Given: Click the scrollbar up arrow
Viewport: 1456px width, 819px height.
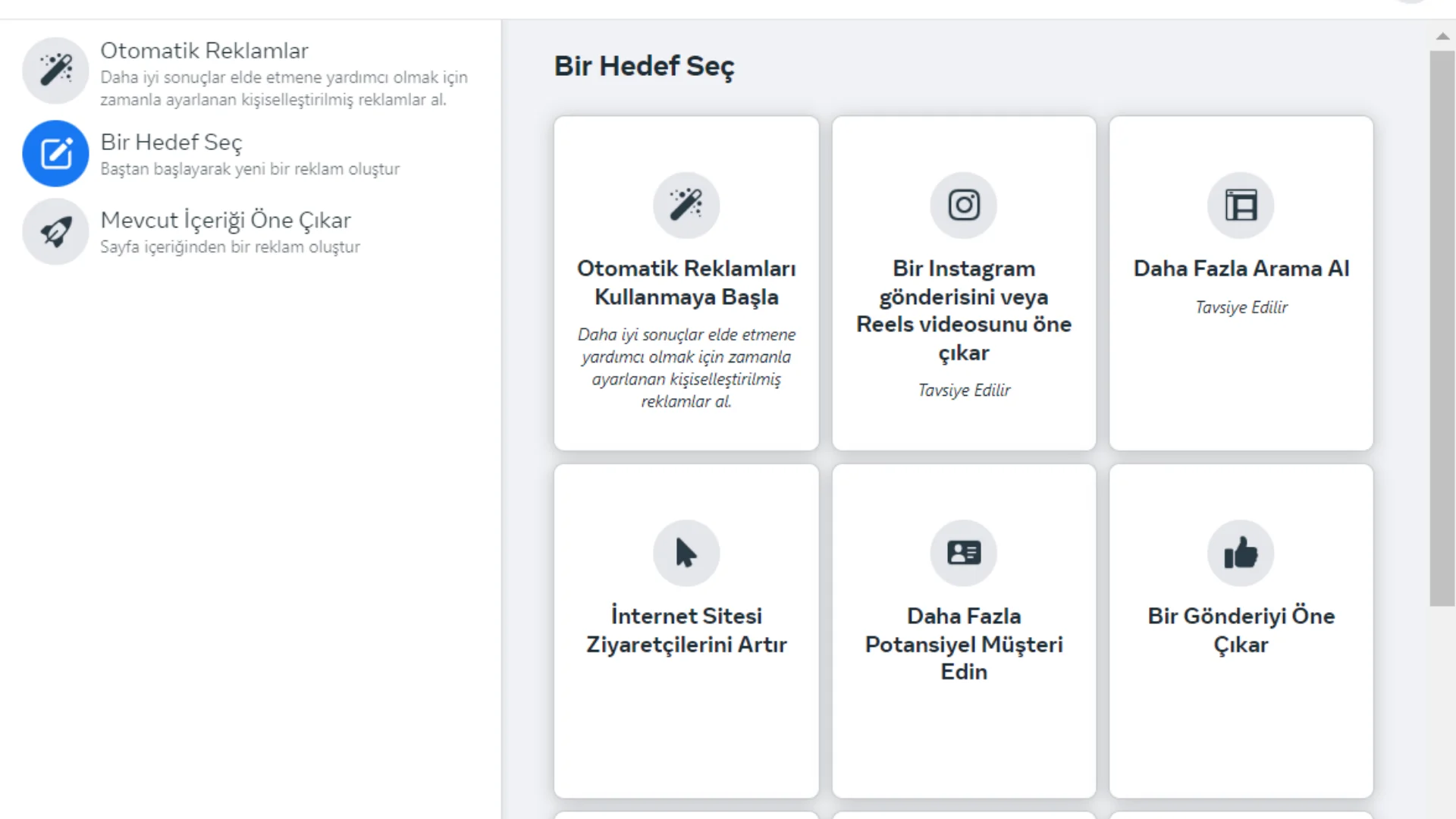Looking at the screenshot, I should [1442, 36].
